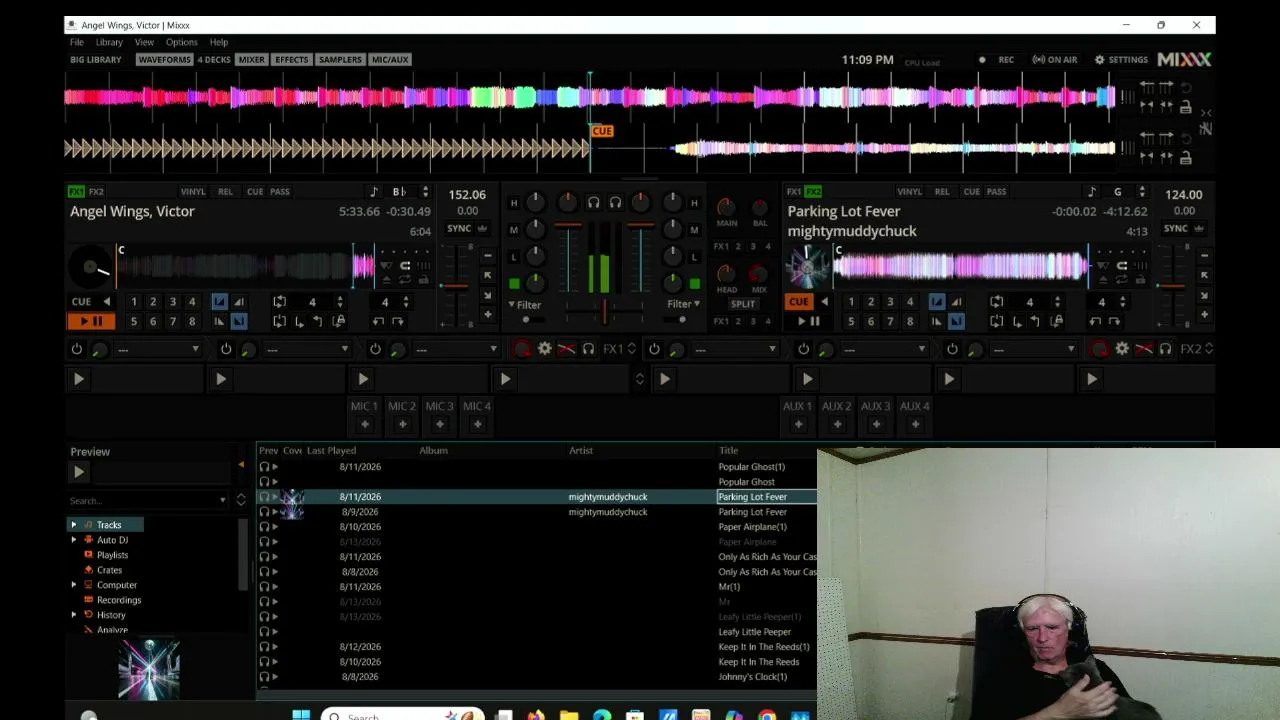Show the 4 DECKS layout
The height and width of the screenshot is (720, 1280).
(x=214, y=59)
